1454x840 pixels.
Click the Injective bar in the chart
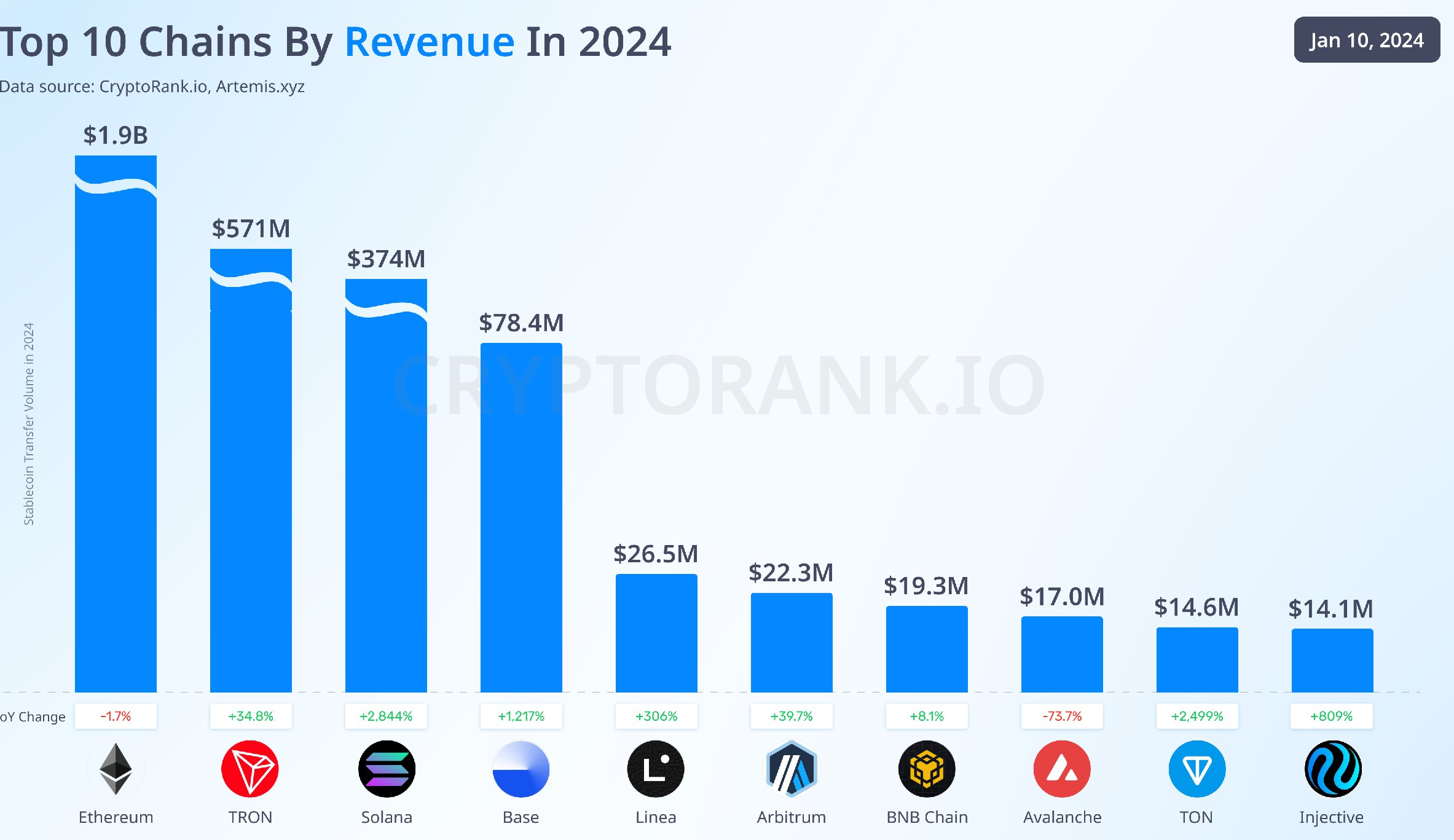tap(1332, 661)
